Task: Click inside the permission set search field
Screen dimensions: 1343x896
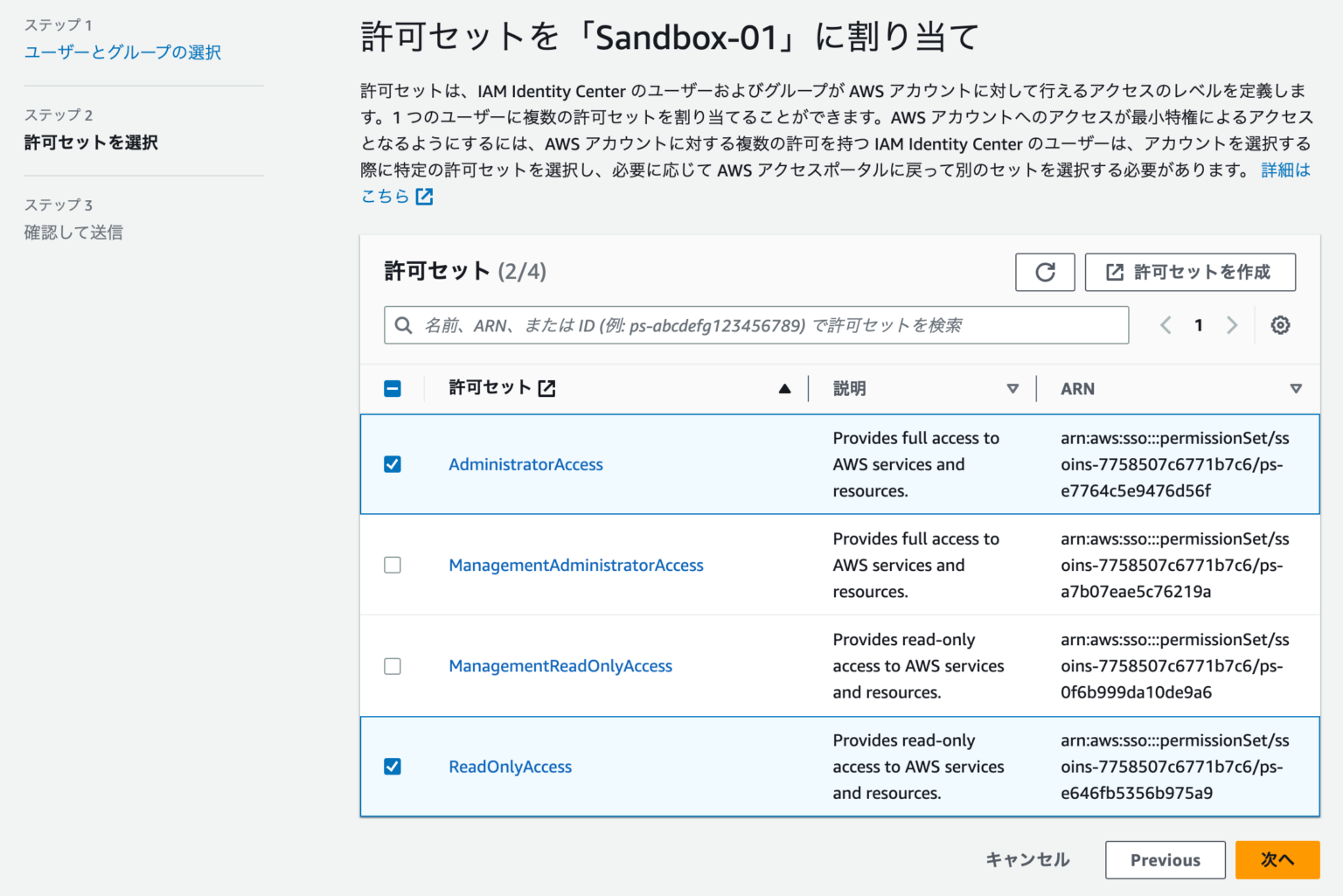Action: [x=699, y=325]
